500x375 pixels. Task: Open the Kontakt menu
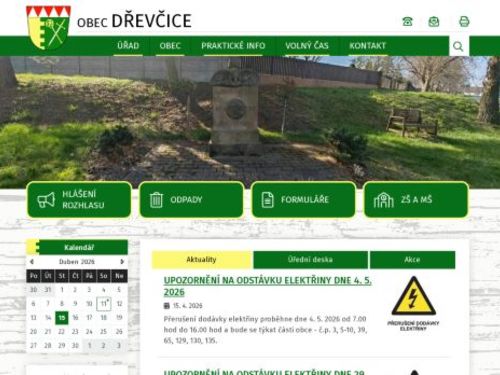[x=367, y=46]
